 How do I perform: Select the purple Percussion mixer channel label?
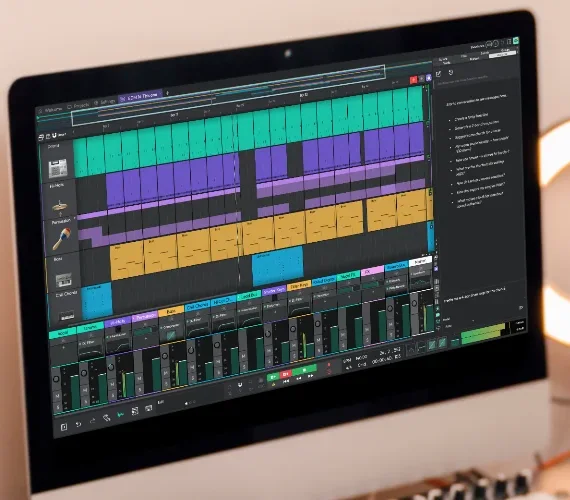click(145, 317)
